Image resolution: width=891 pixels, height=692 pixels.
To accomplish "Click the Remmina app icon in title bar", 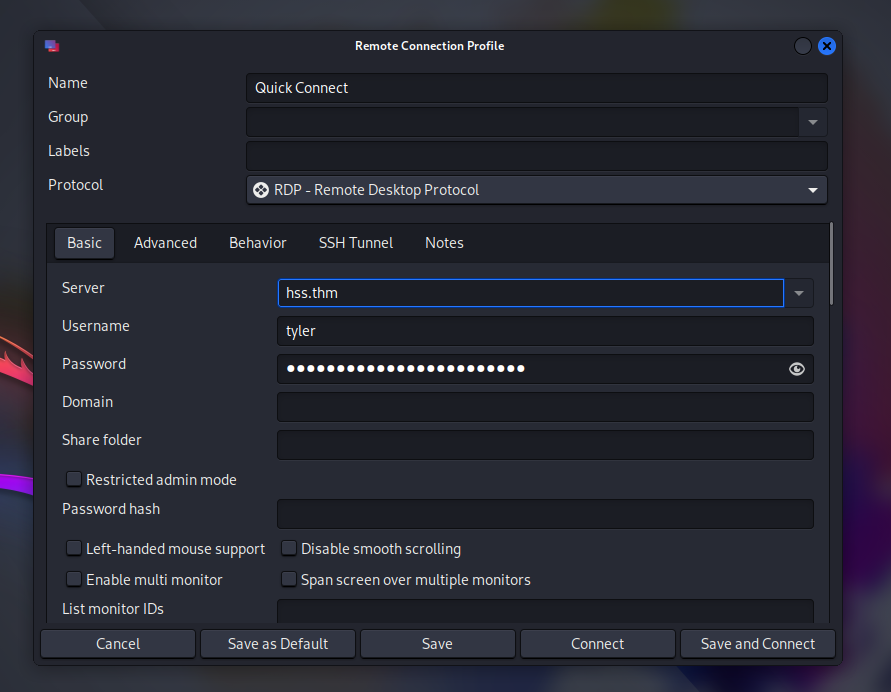I will click(52, 46).
